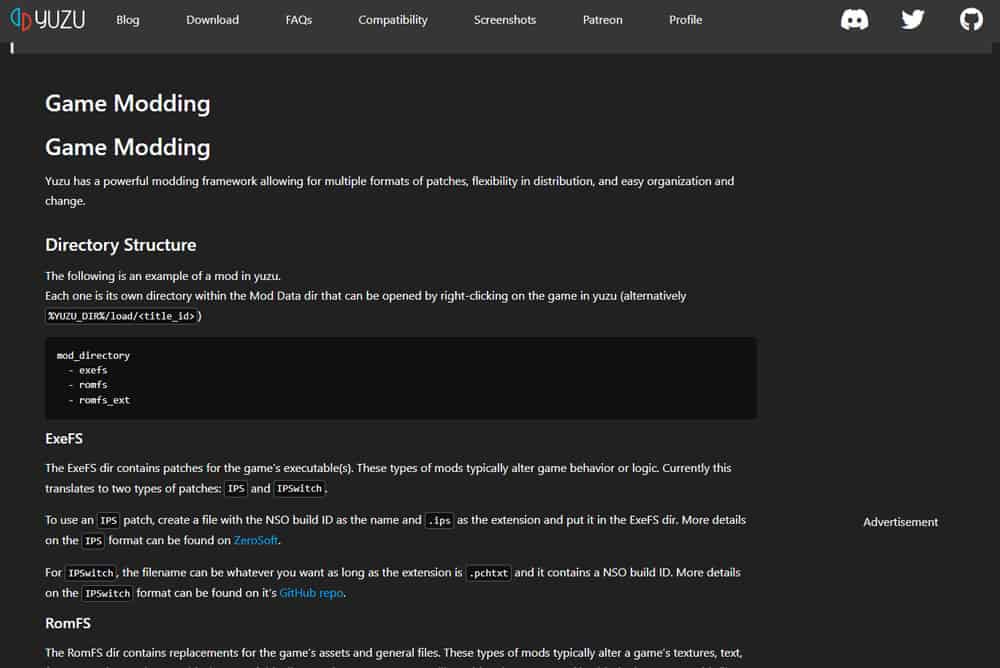
Task: Click the Directory Structure heading
Action: 121,245
